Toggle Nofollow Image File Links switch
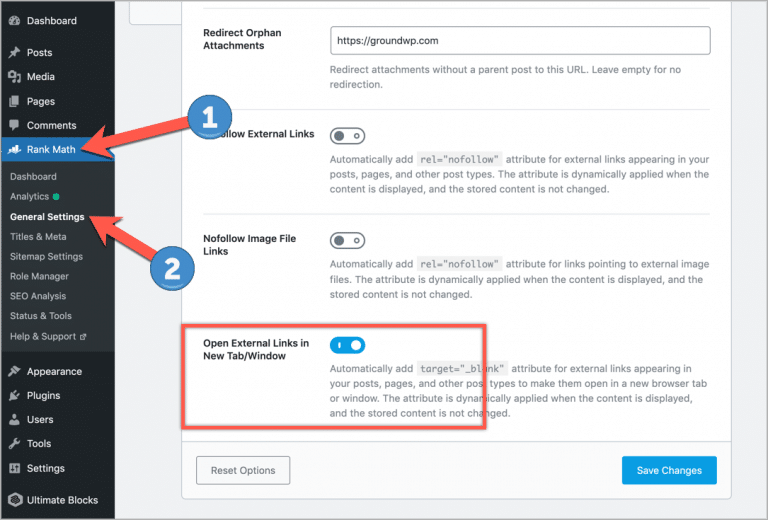The height and width of the screenshot is (520, 768). click(347, 240)
